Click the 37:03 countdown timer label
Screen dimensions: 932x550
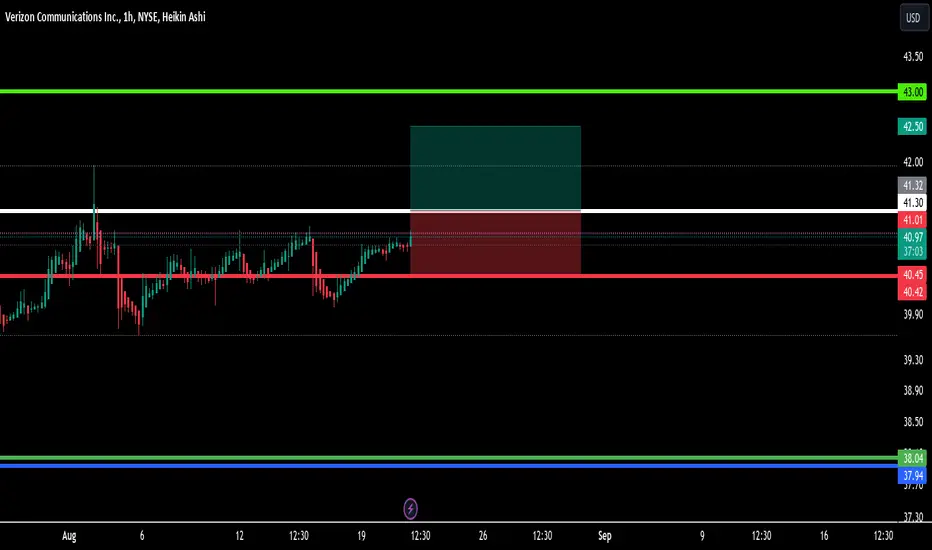(x=912, y=252)
